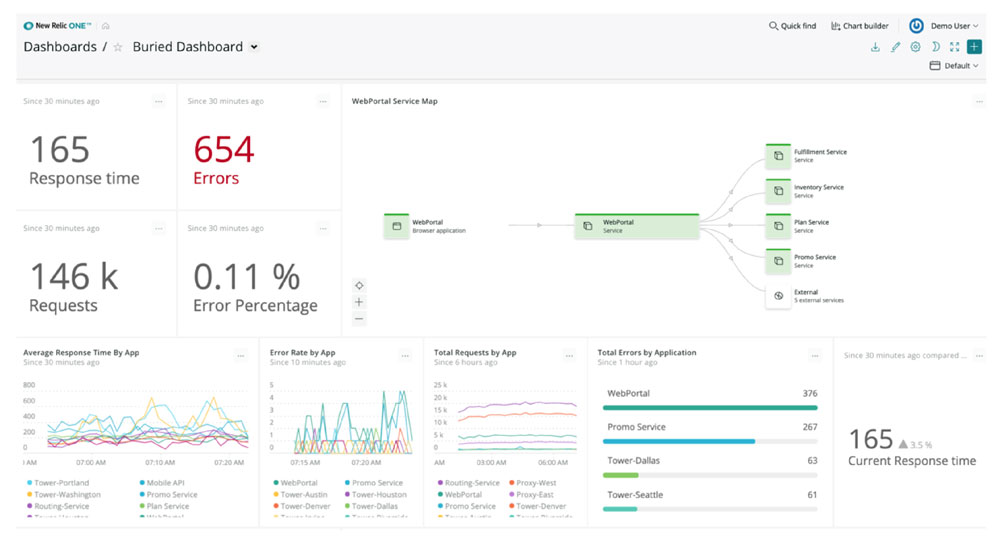Click the 0.11 % Error Percentage value

pos(247,277)
